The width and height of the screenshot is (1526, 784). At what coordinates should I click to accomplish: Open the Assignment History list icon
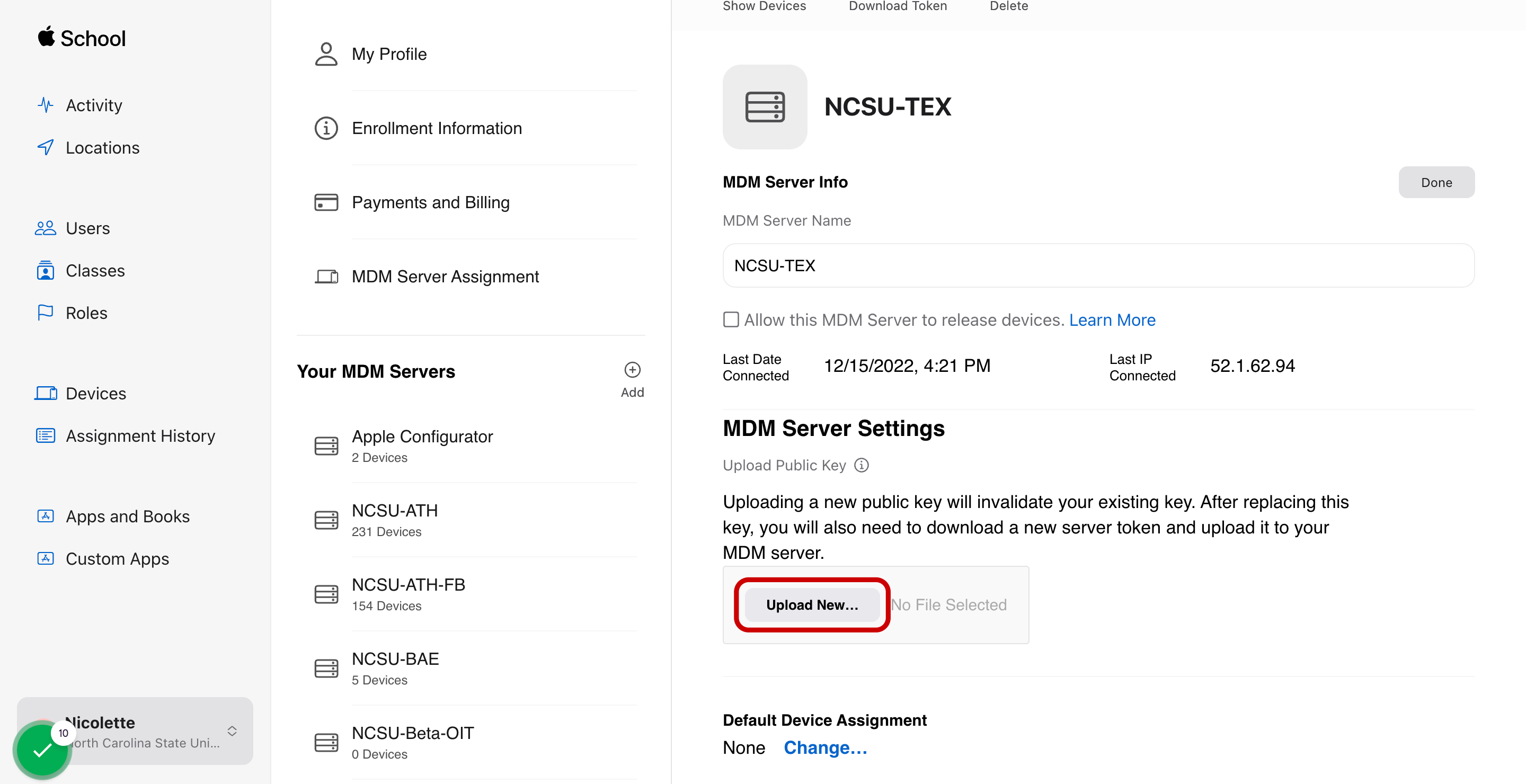46,436
